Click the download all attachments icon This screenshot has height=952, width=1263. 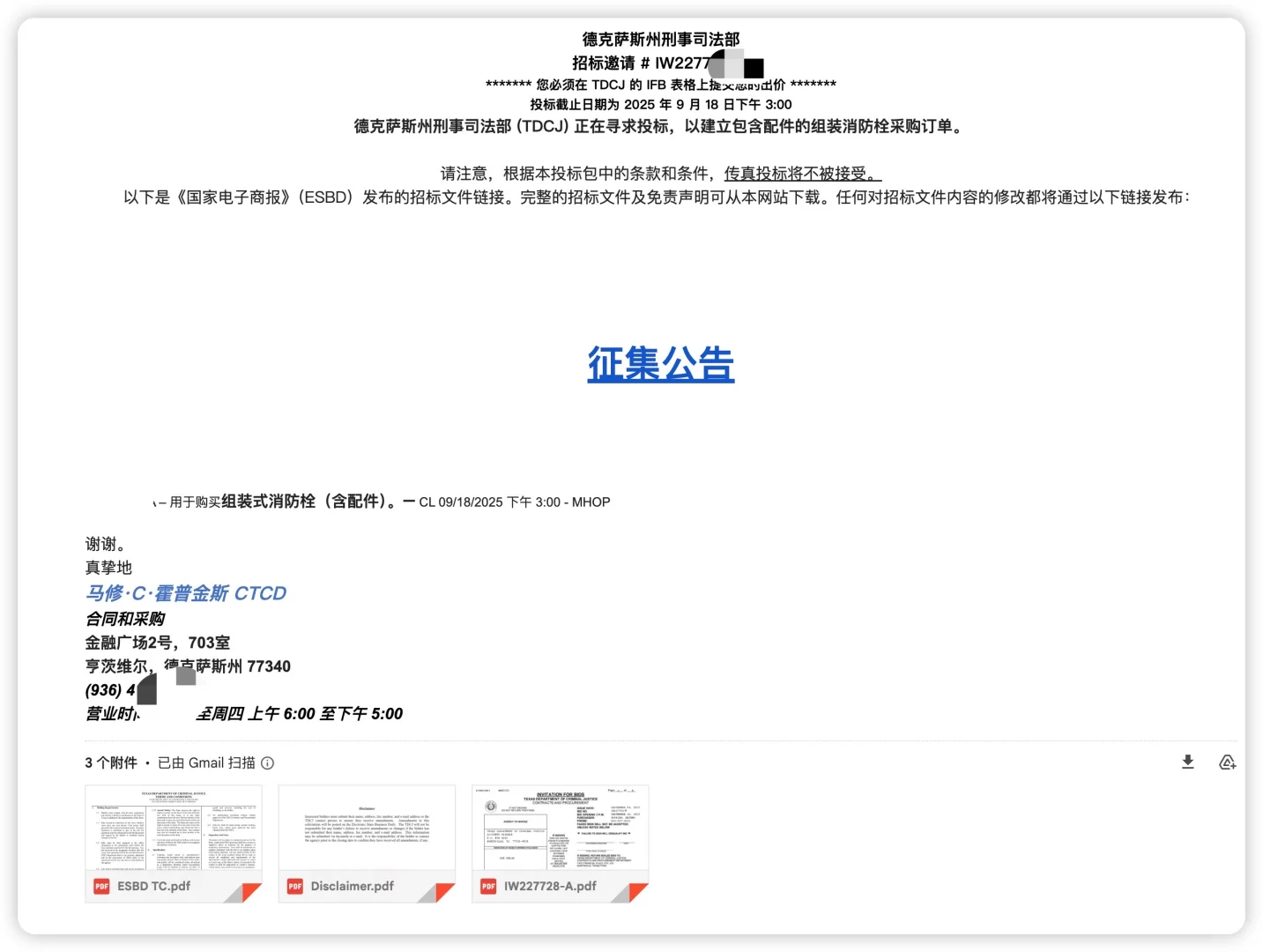tap(1188, 762)
